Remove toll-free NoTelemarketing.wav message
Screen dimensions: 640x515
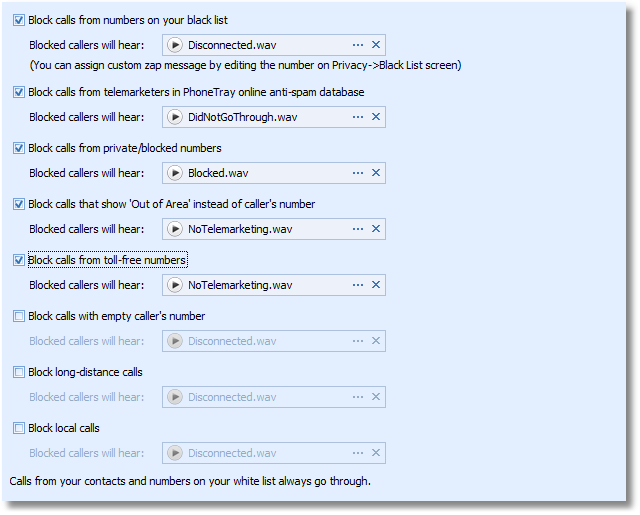376,285
